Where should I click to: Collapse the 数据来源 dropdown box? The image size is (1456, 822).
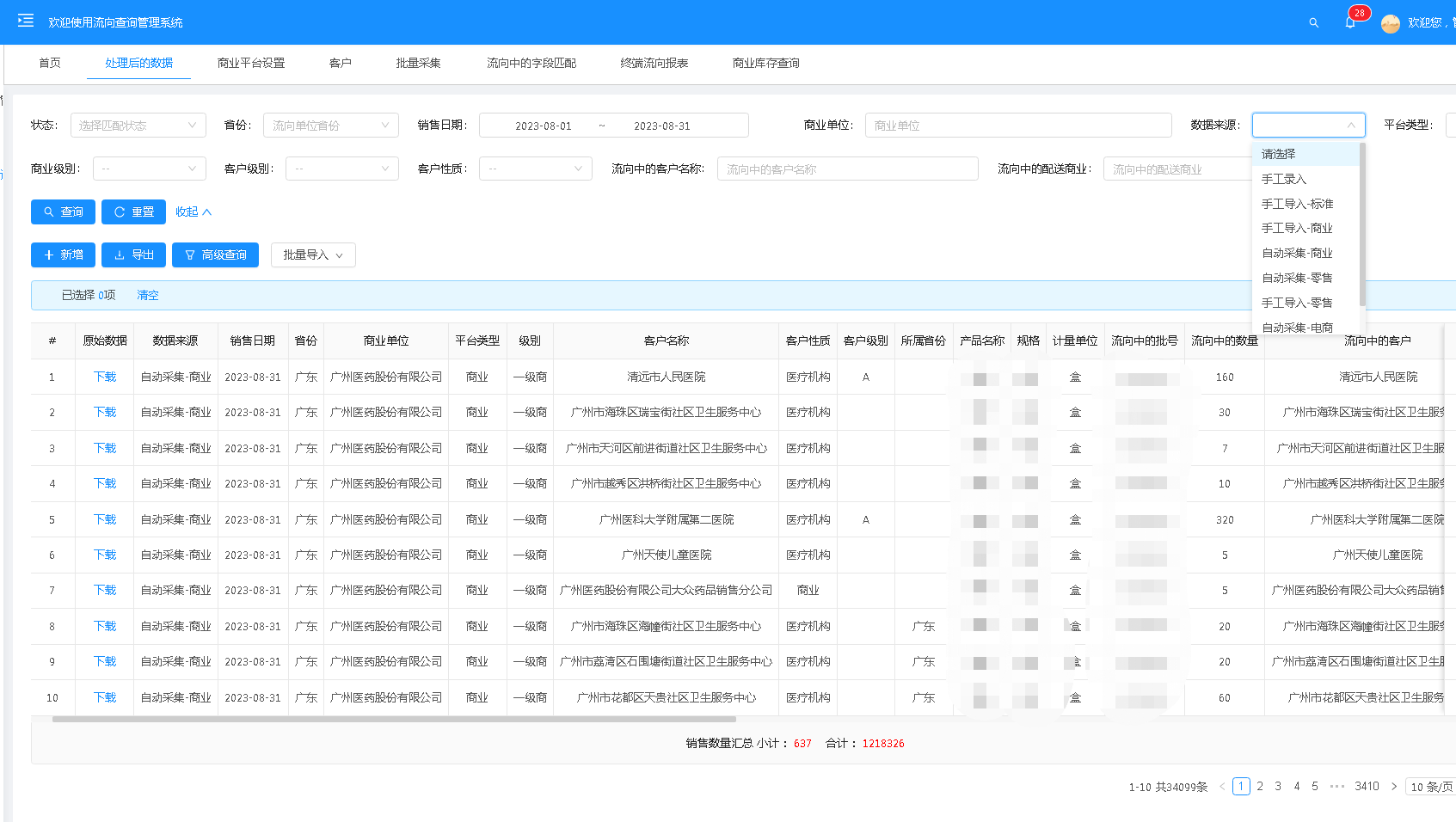point(1308,126)
